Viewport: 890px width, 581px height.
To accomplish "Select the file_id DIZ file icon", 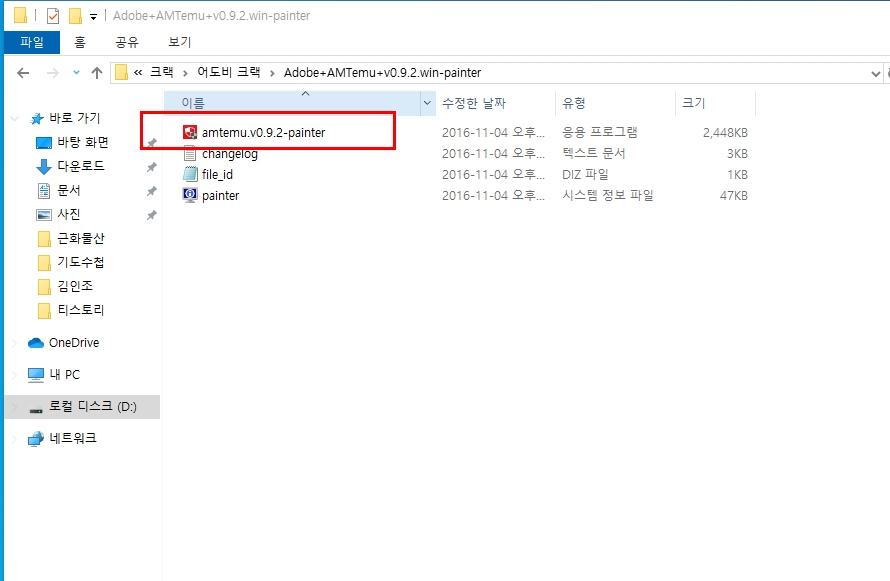I will click(190, 174).
